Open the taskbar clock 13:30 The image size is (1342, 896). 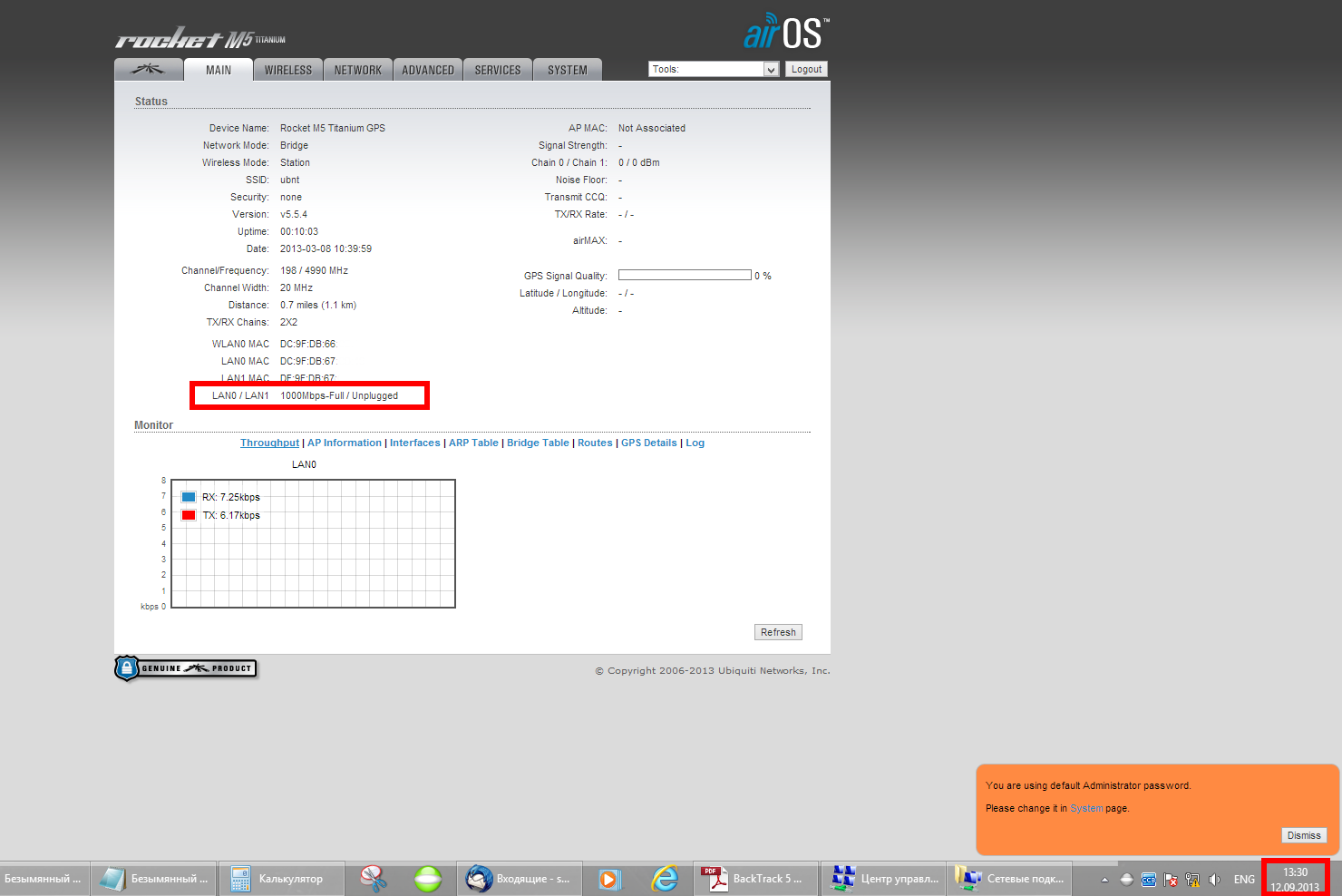tap(1295, 879)
